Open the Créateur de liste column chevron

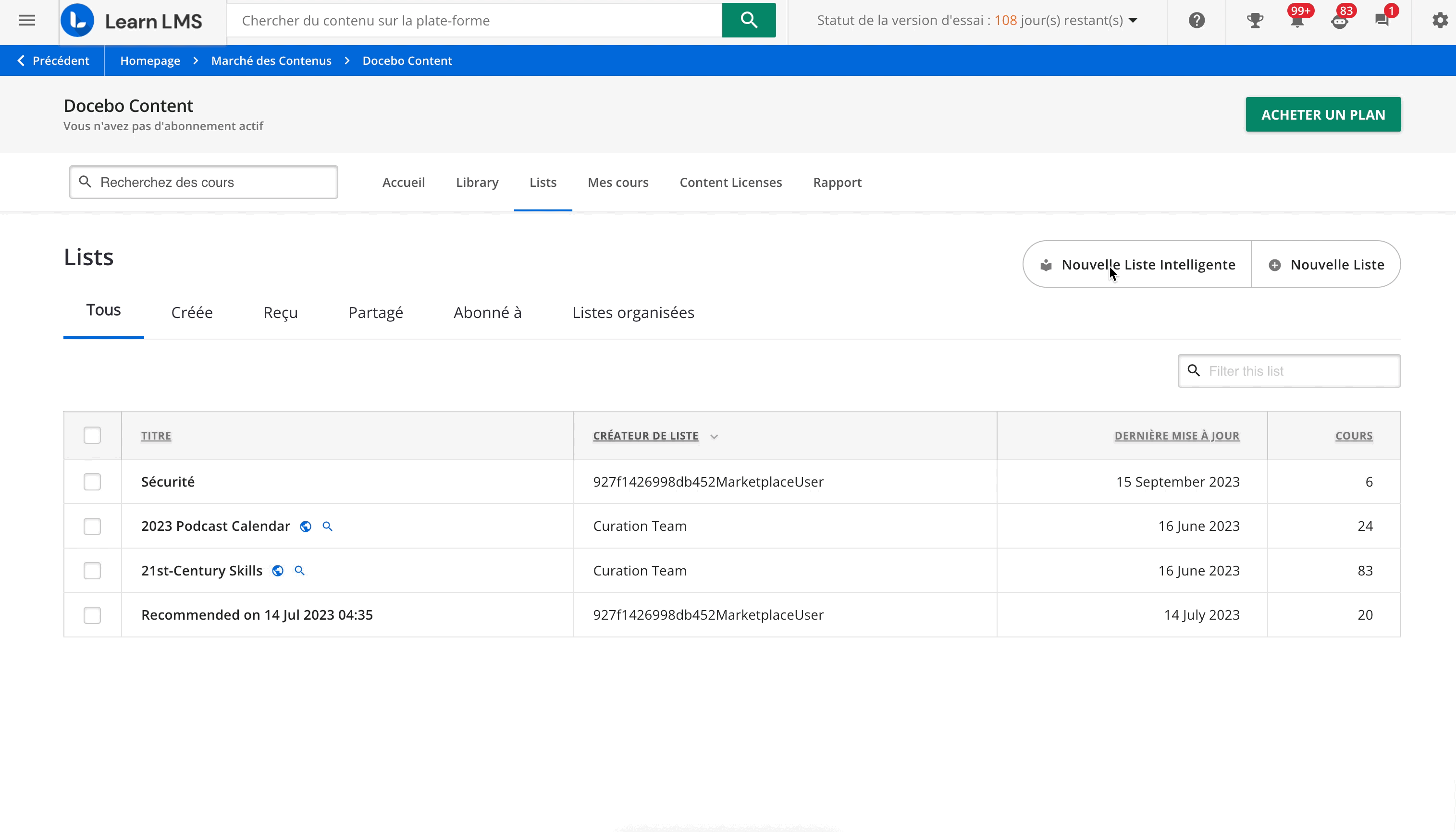click(x=714, y=437)
